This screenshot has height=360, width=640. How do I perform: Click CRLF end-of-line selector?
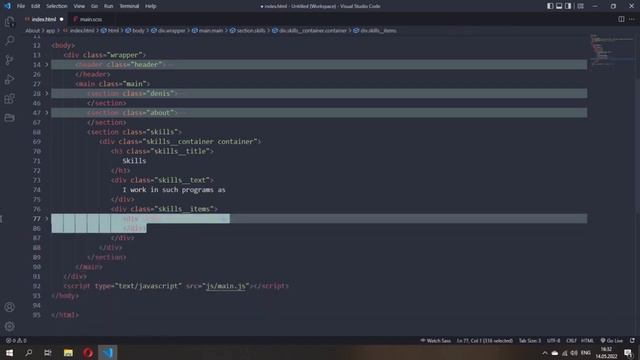click(571, 340)
